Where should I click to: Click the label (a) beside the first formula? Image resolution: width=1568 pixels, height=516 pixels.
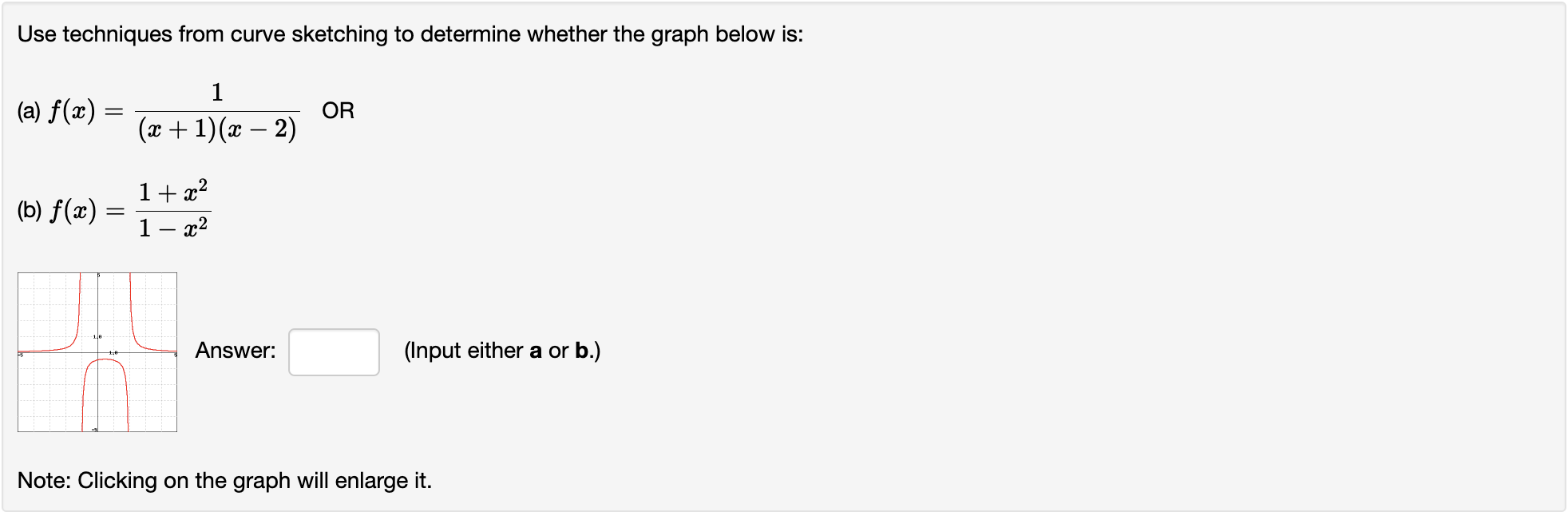click(x=29, y=110)
